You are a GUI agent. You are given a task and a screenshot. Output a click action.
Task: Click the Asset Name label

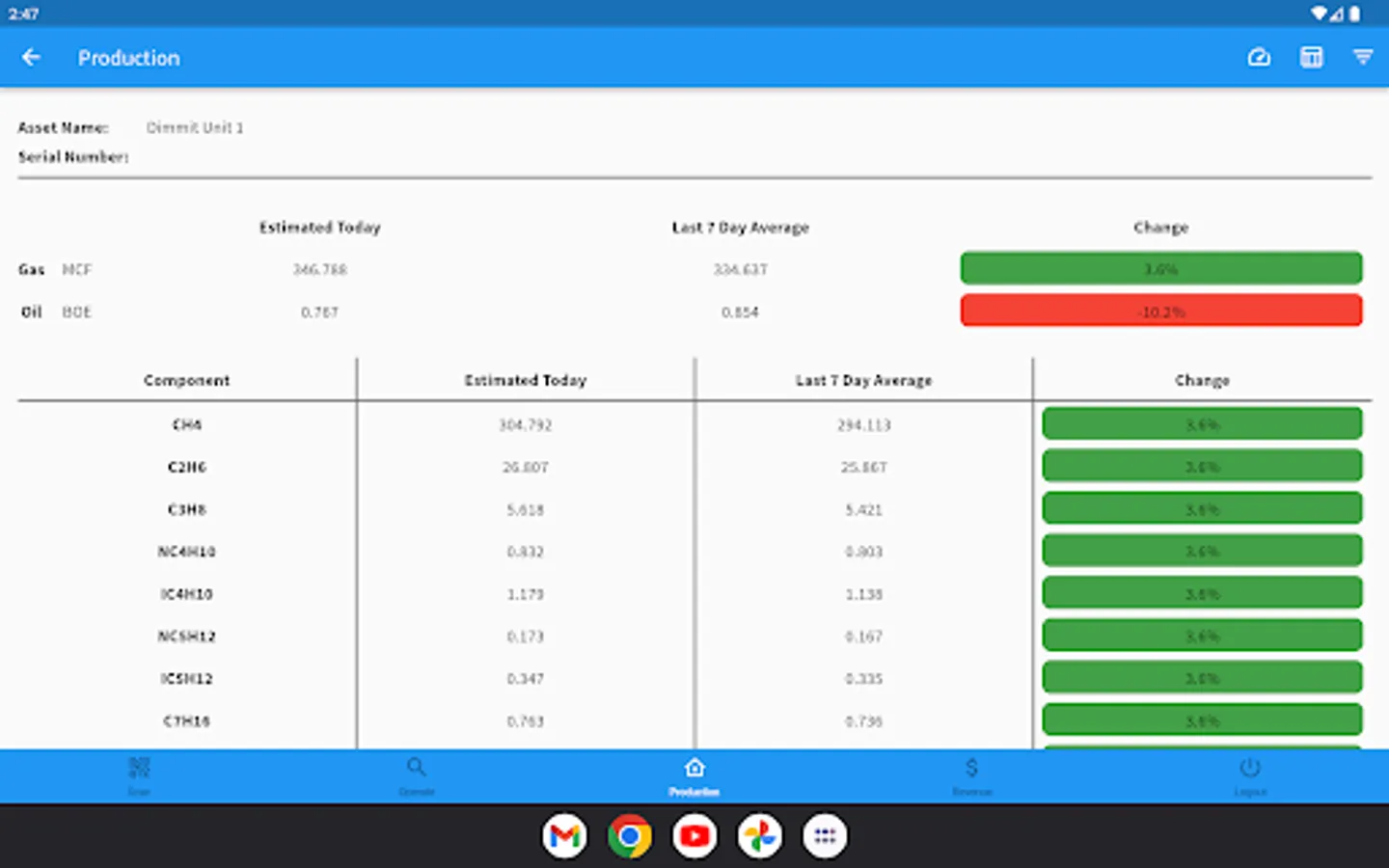pos(64,127)
